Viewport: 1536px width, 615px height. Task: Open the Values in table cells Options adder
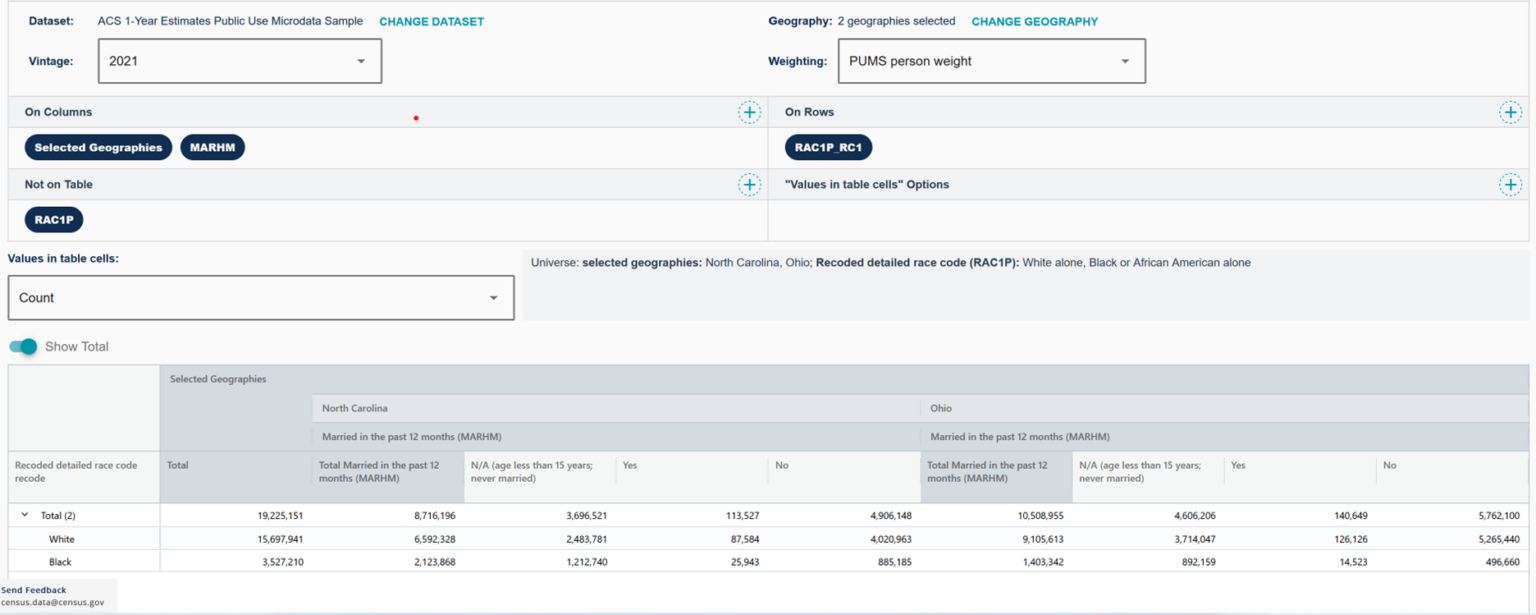(x=1510, y=184)
